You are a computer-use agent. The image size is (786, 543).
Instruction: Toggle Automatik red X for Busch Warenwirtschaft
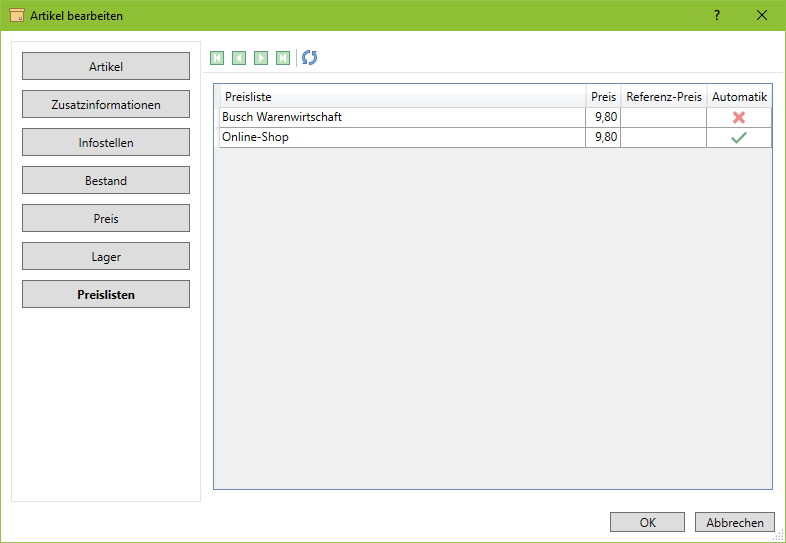(x=739, y=117)
